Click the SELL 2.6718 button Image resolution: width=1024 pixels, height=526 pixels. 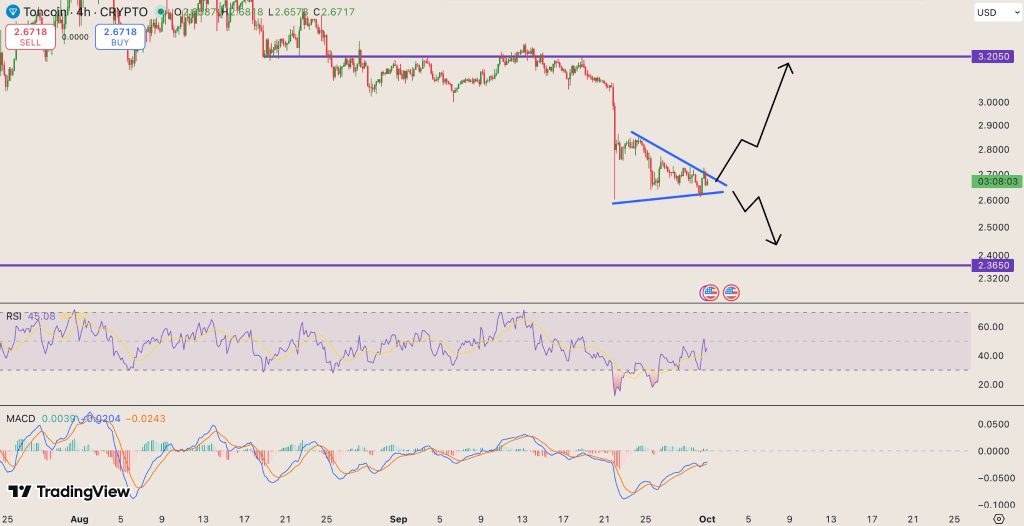[x=30, y=37]
